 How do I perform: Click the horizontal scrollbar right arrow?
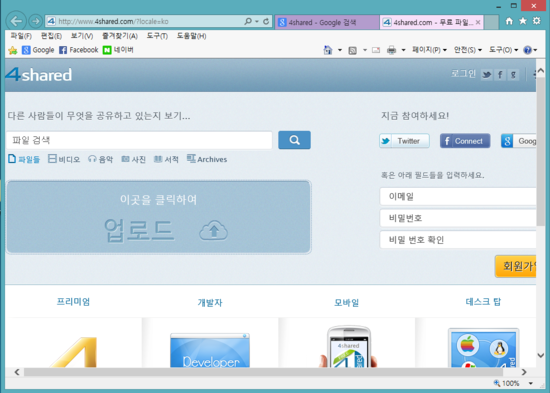[524, 372]
